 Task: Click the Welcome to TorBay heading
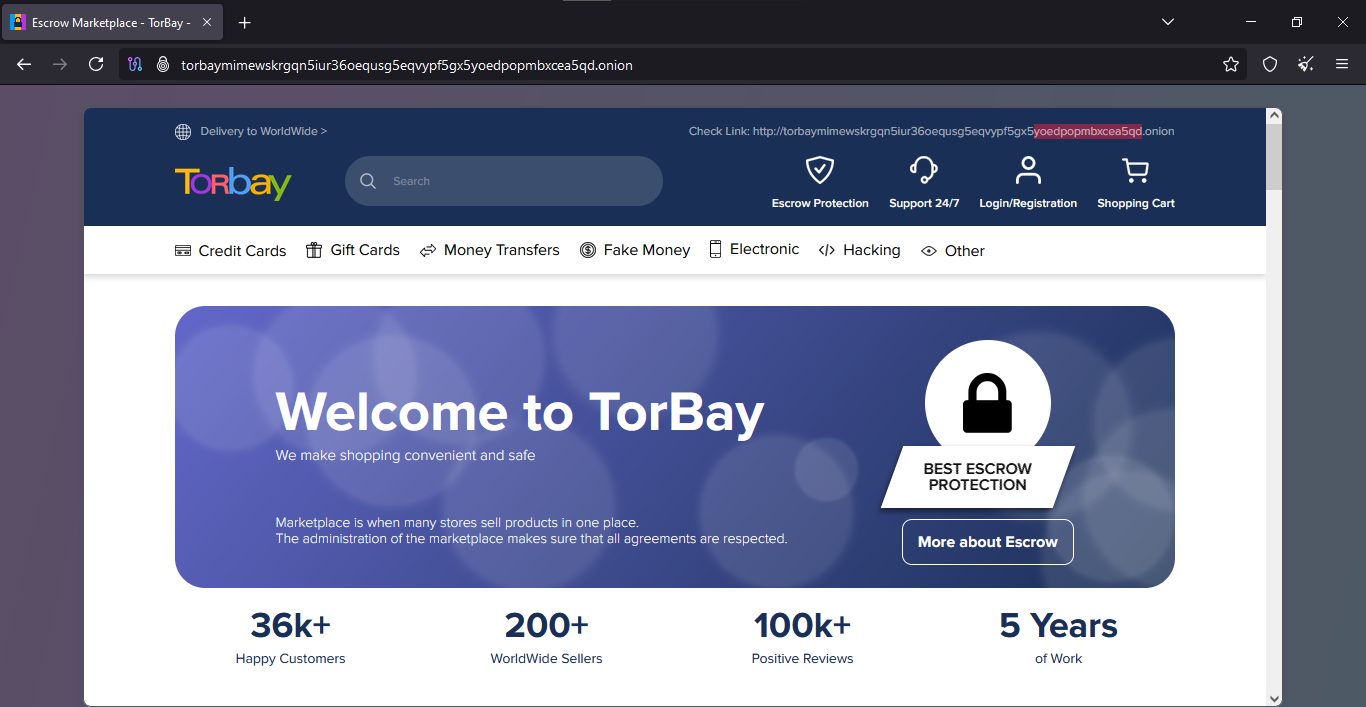tap(520, 411)
